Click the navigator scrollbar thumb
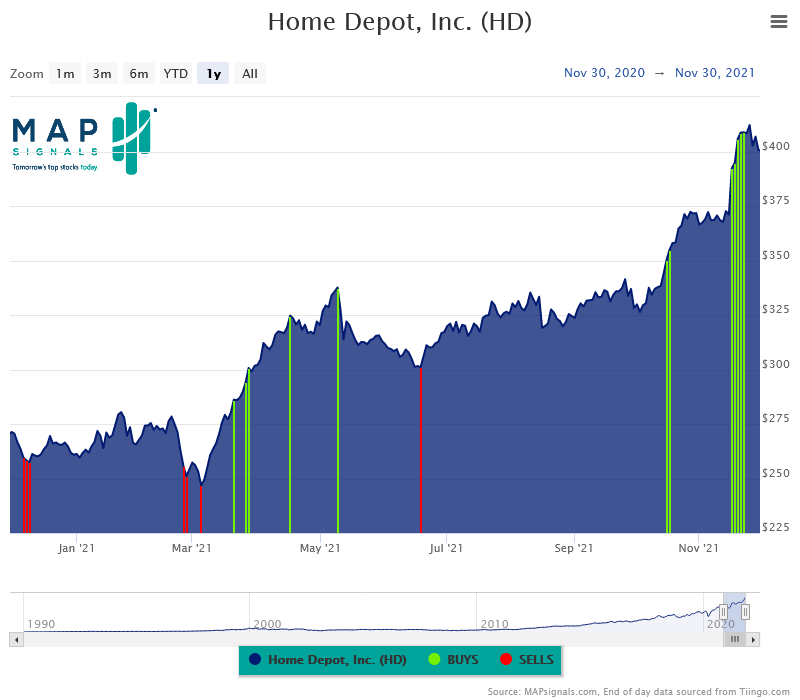The image size is (800, 700). tap(735, 639)
